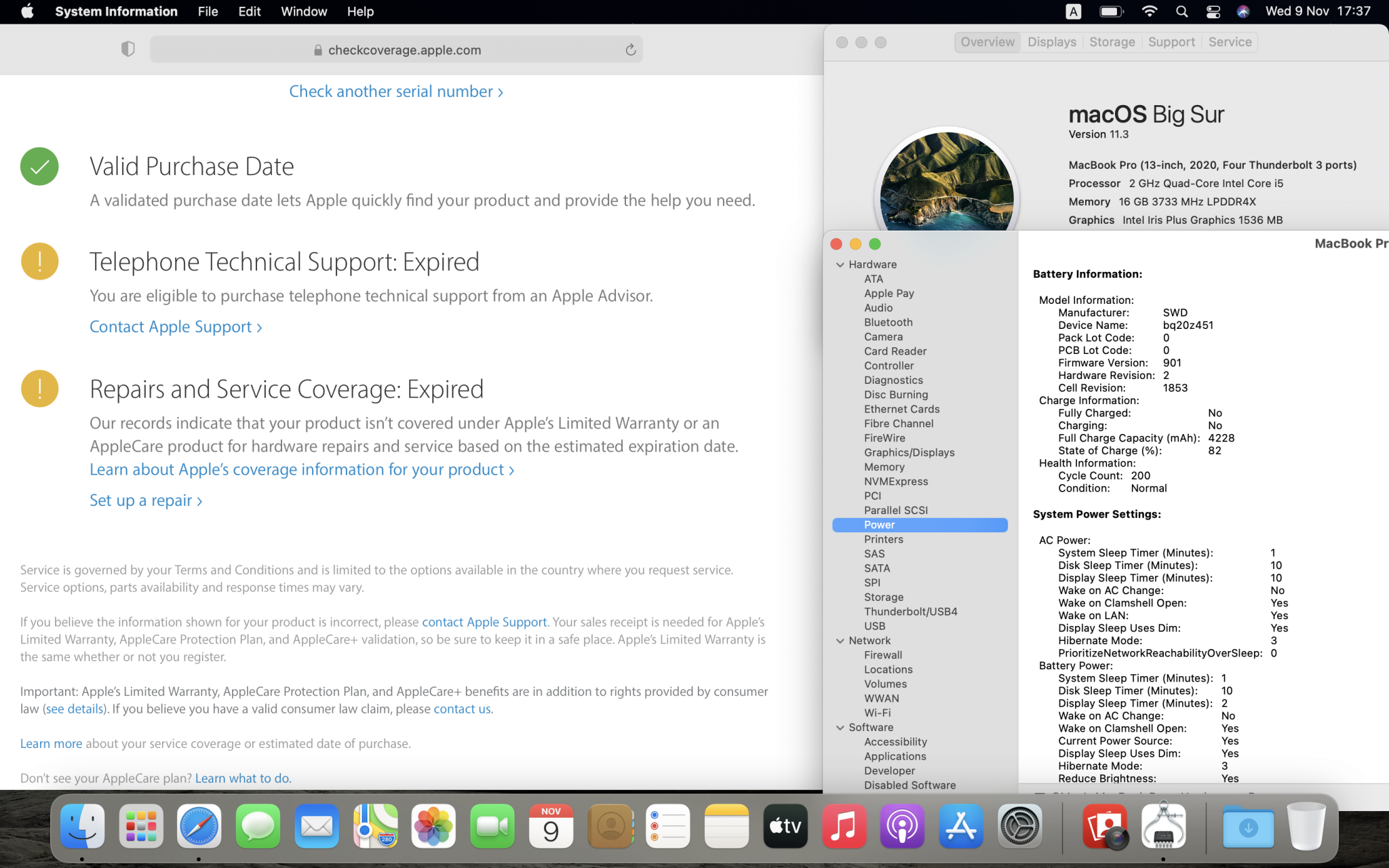Open Control Center in menu bar
The image size is (1389, 868).
click(1213, 12)
